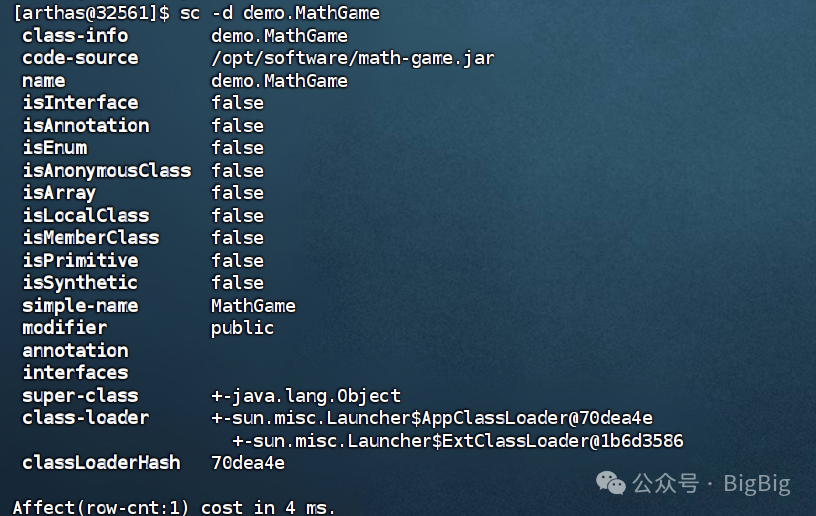Click the /opt/software/math-game.jar path
Screen dimensions: 816x516
[352, 58]
